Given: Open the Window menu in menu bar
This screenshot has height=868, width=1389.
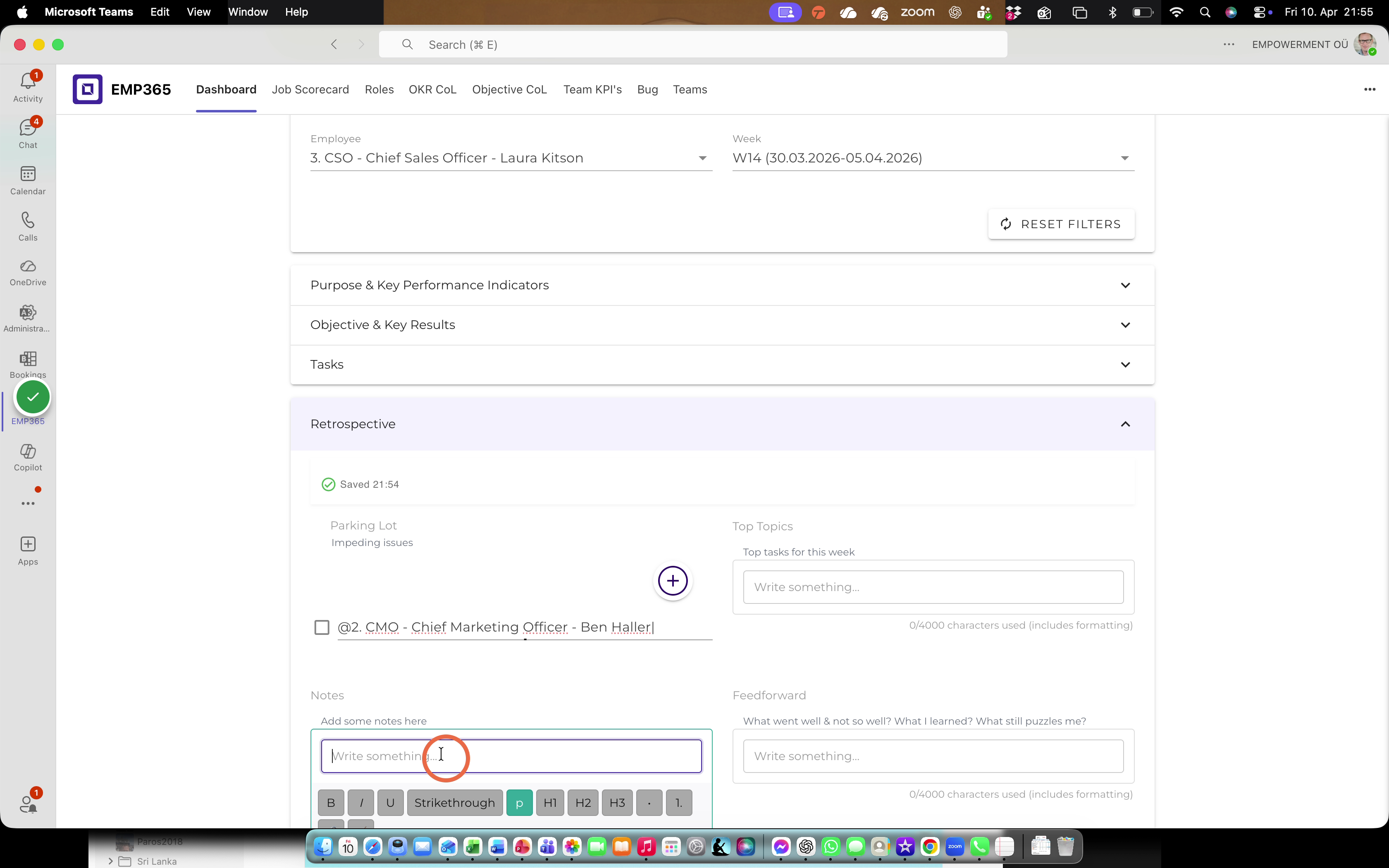Looking at the screenshot, I should coord(248,12).
